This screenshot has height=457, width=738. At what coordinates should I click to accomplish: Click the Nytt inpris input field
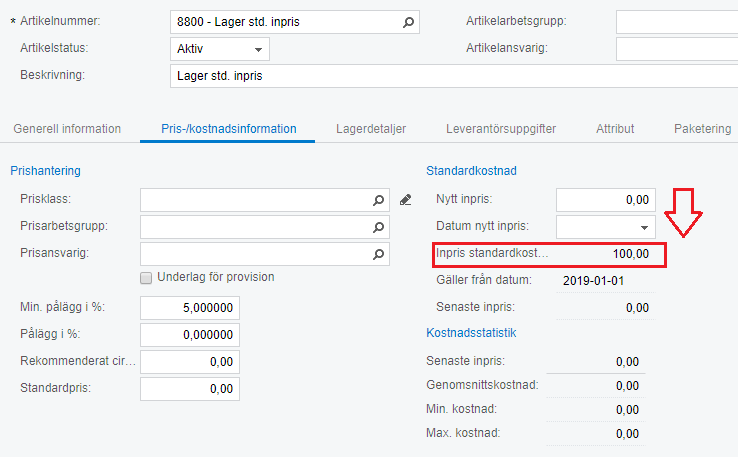tap(606, 200)
